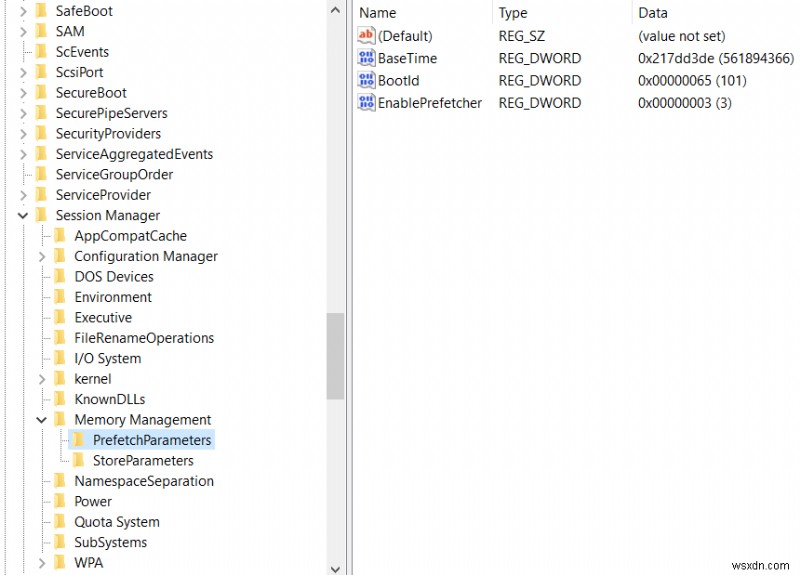This screenshot has height=575, width=800.
Task: Expand the ServiceProvider key
Action: click(23, 194)
